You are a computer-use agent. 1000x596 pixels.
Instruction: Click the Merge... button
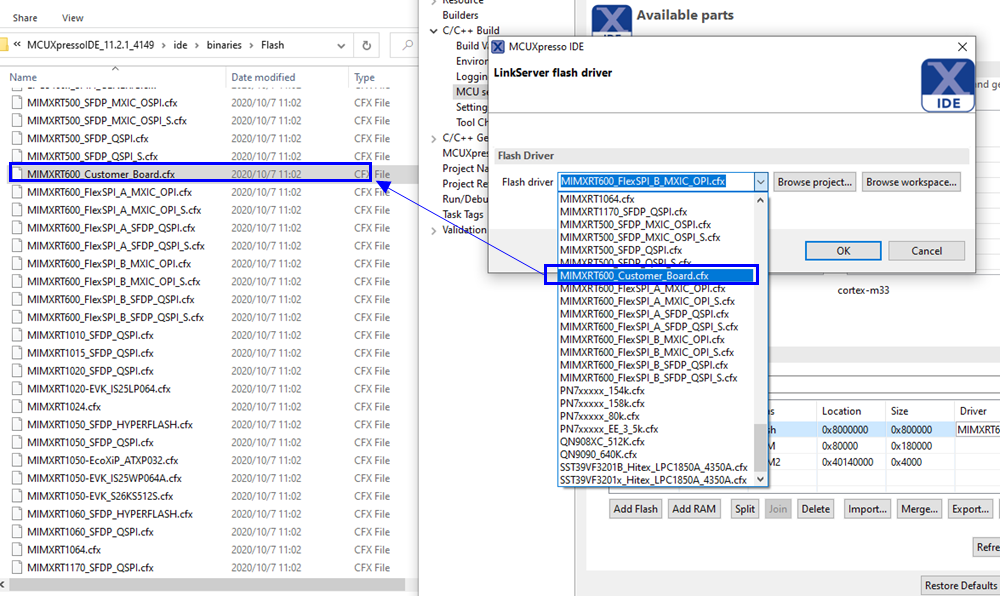[x=919, y=509]
